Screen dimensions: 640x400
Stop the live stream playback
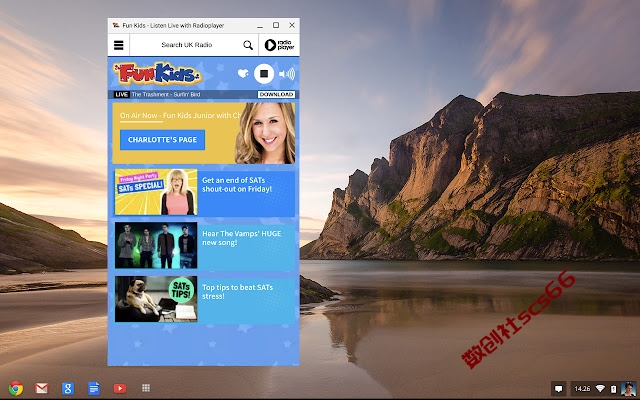click(x=264, y=73)
